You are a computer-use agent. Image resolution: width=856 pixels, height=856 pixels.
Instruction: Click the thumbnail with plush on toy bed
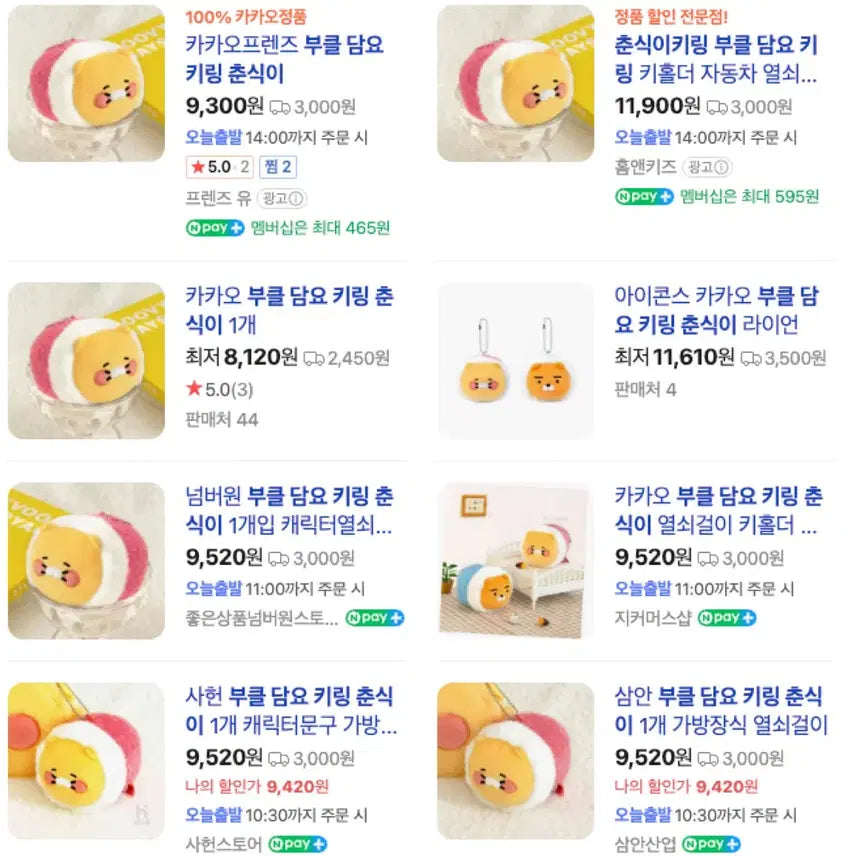coord(516,561)
